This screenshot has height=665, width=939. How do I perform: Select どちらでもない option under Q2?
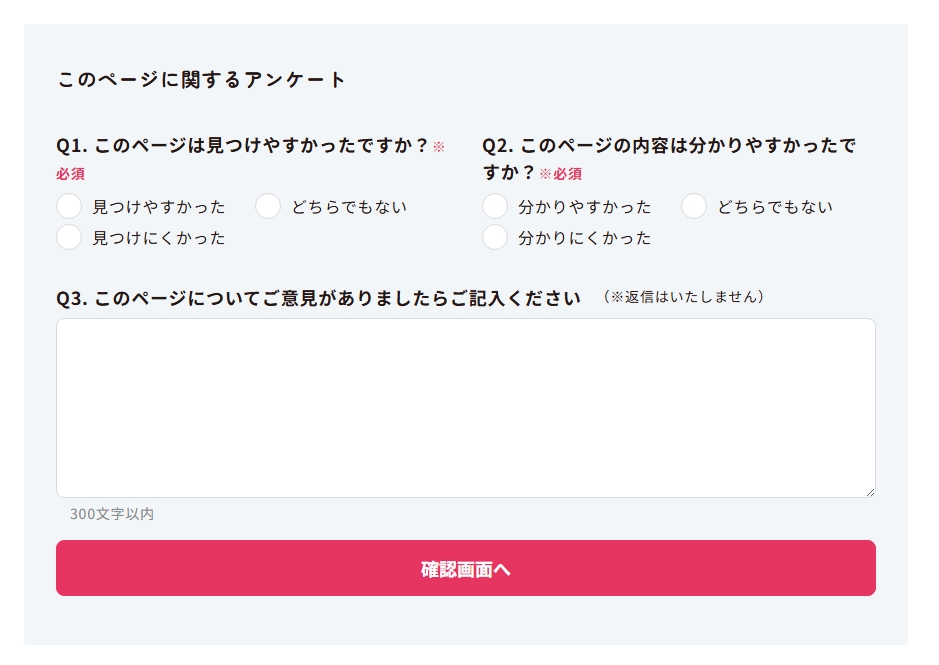click(694, 207)
